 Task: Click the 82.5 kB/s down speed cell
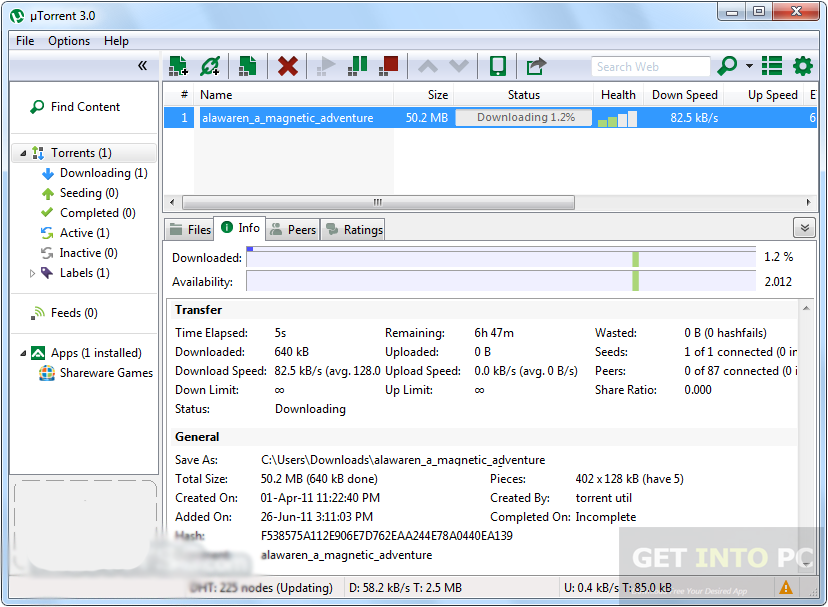pyautogui.click(x=694, y=118)
